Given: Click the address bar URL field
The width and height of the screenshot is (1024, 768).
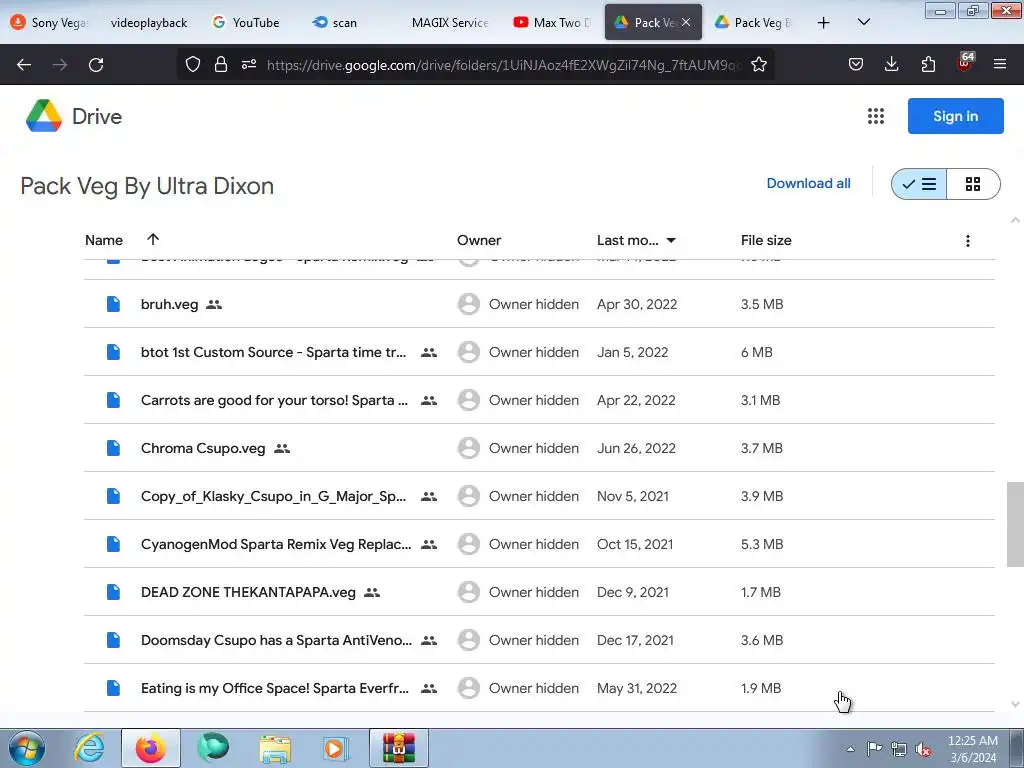Looking at the screenshot, I should pos(504,65).
